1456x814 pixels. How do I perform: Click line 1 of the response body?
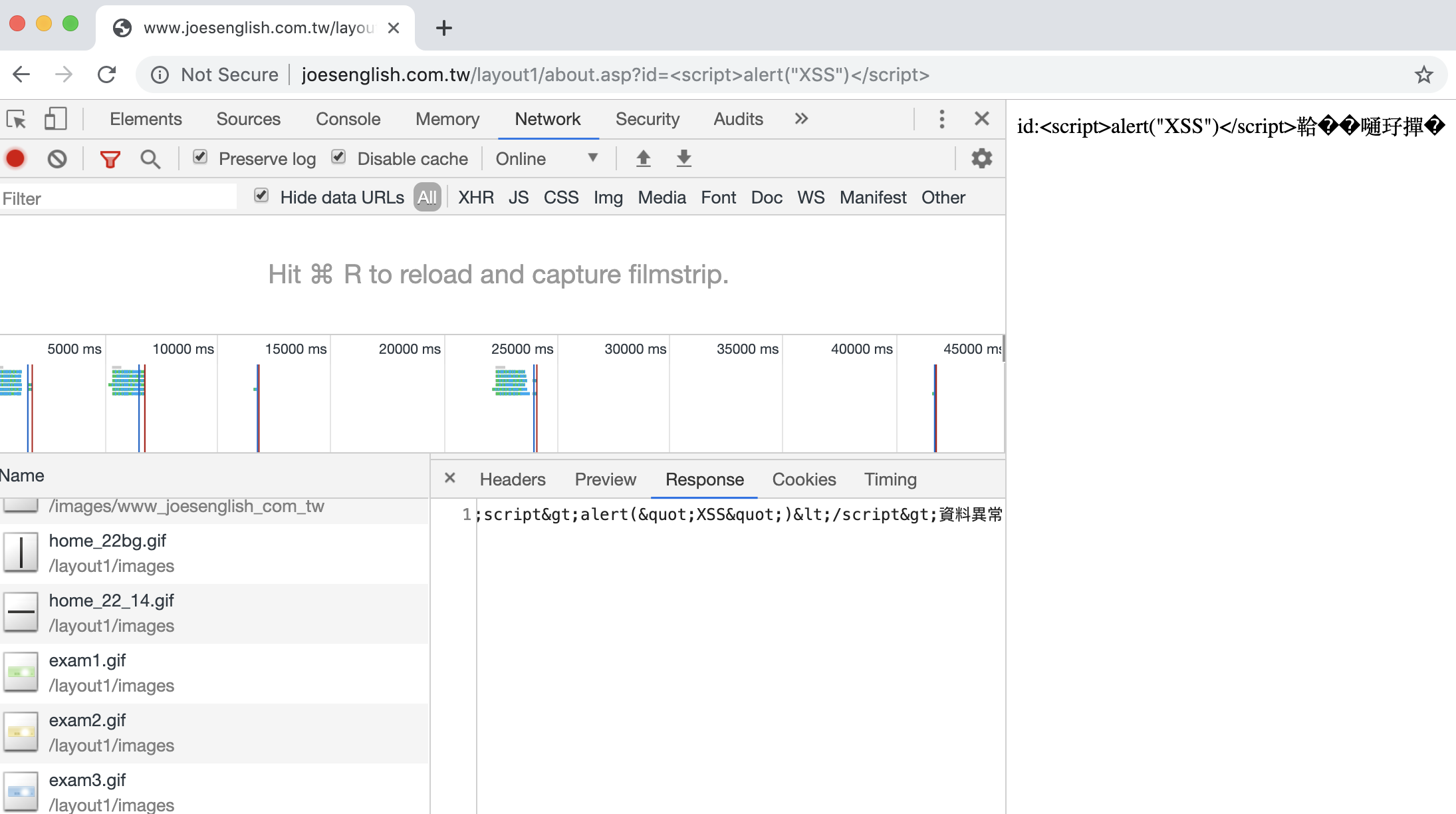coord(739,514)
